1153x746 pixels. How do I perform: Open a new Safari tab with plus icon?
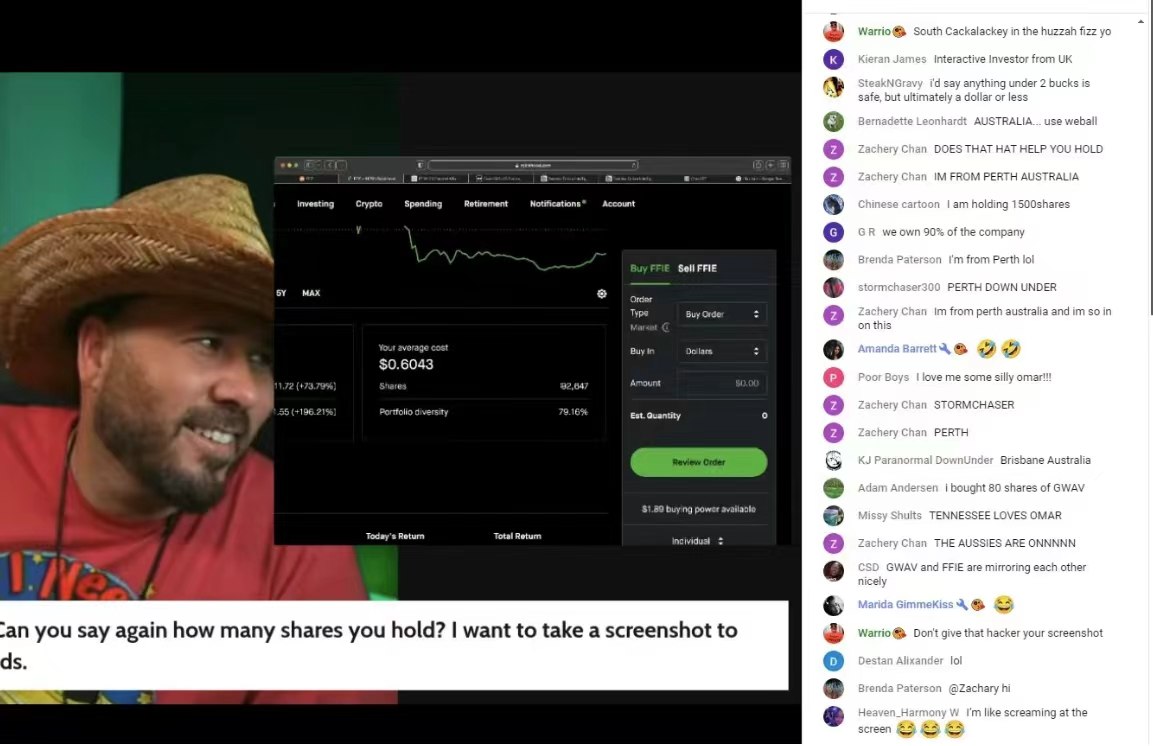tap(770, 165)
